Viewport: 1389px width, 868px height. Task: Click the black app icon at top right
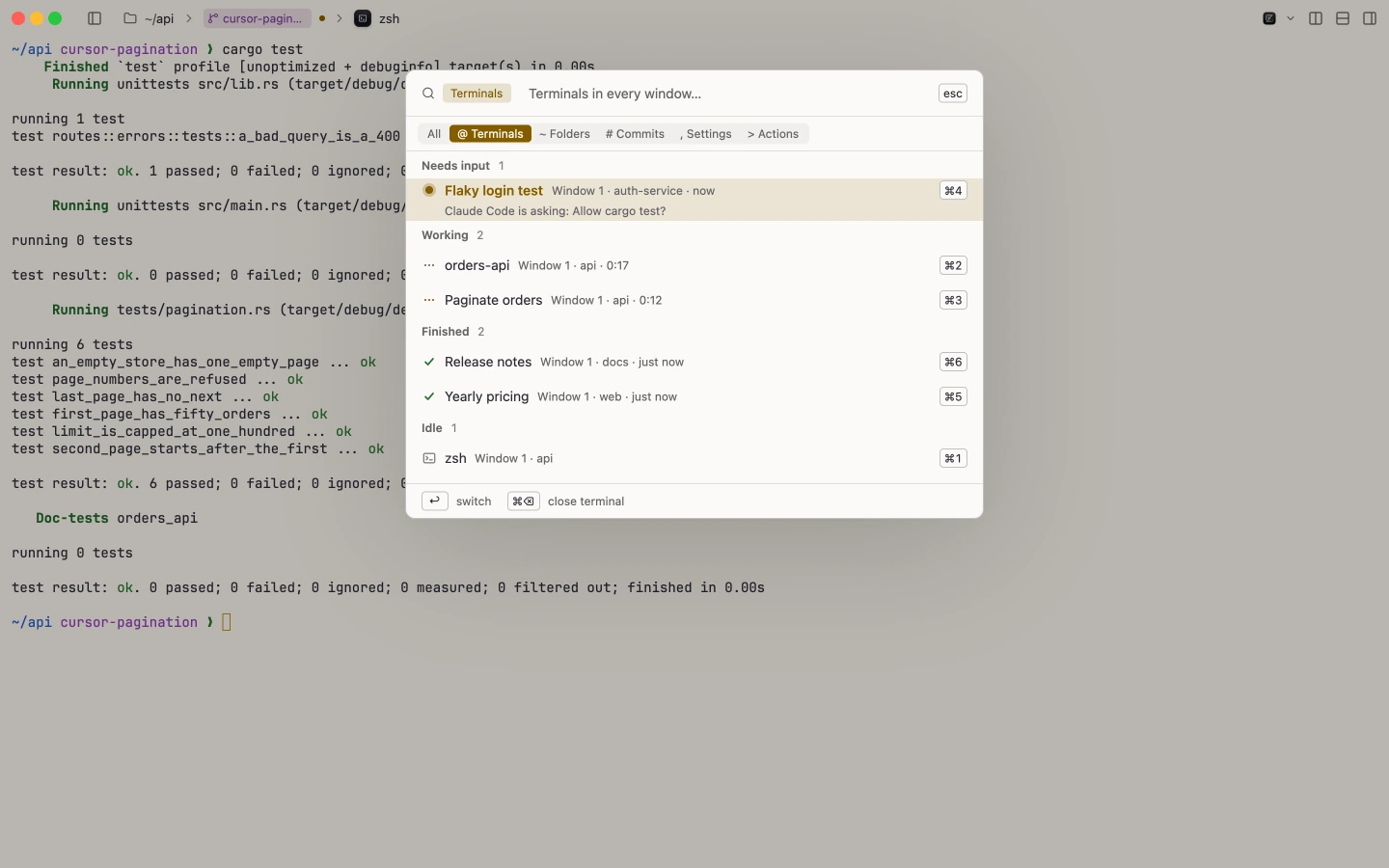[x=1269, y=18]
